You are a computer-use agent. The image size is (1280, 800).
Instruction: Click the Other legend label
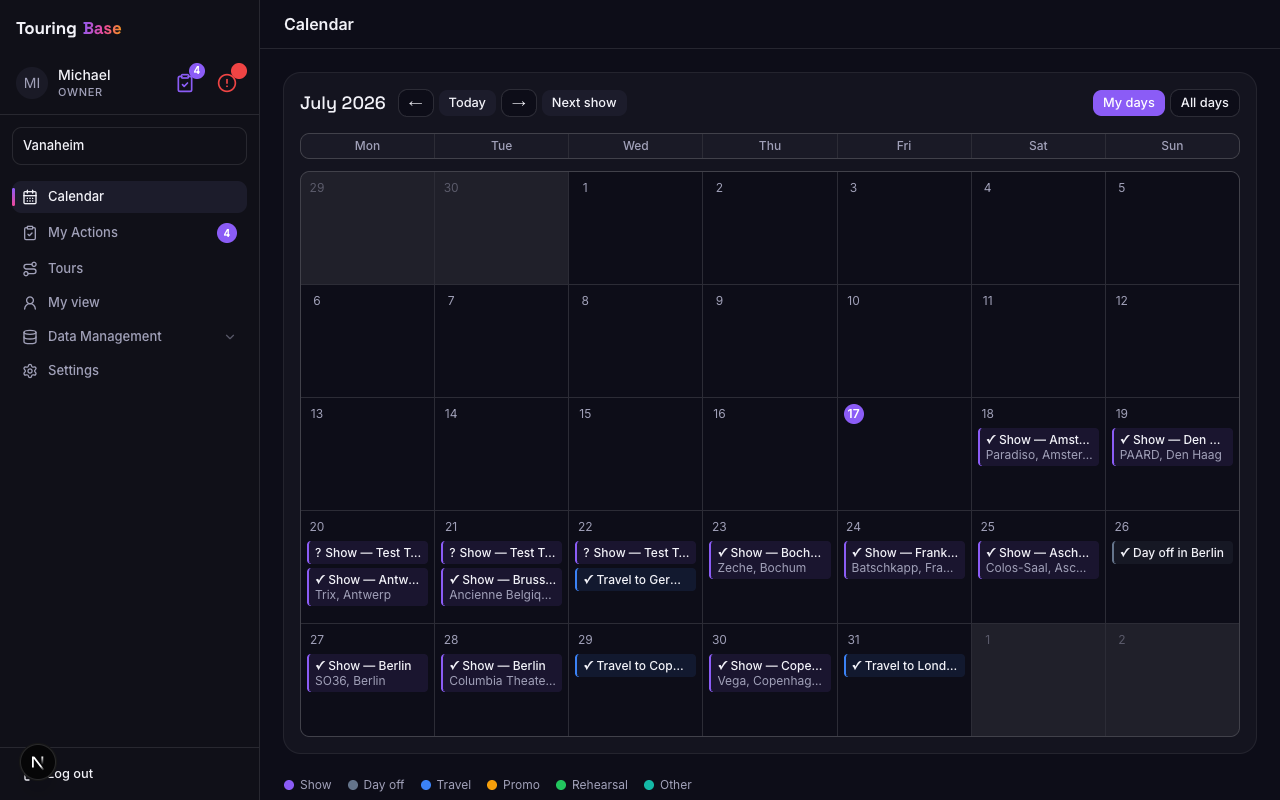676,785
